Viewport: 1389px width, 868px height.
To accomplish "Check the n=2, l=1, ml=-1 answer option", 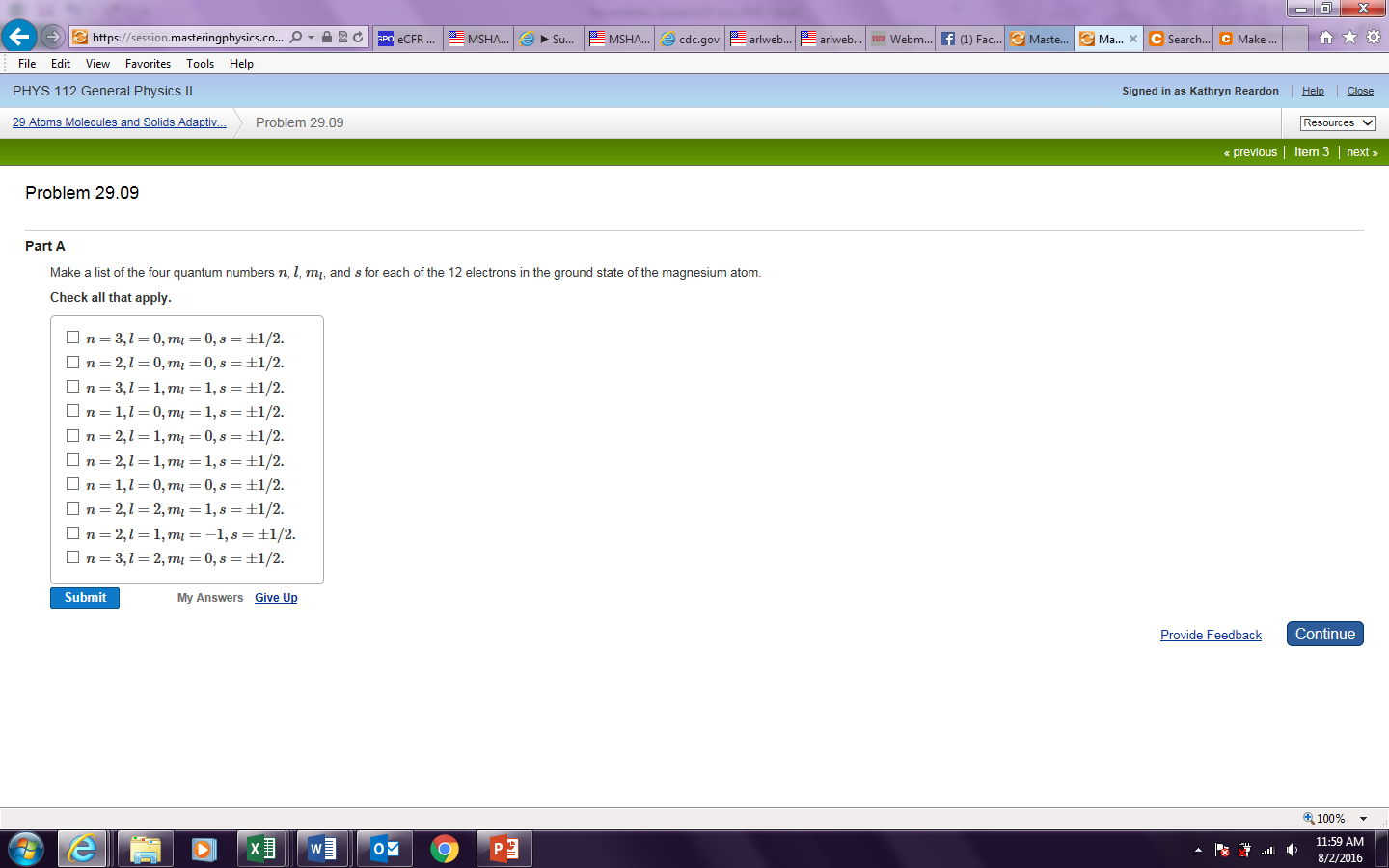I will pos(72,531).
